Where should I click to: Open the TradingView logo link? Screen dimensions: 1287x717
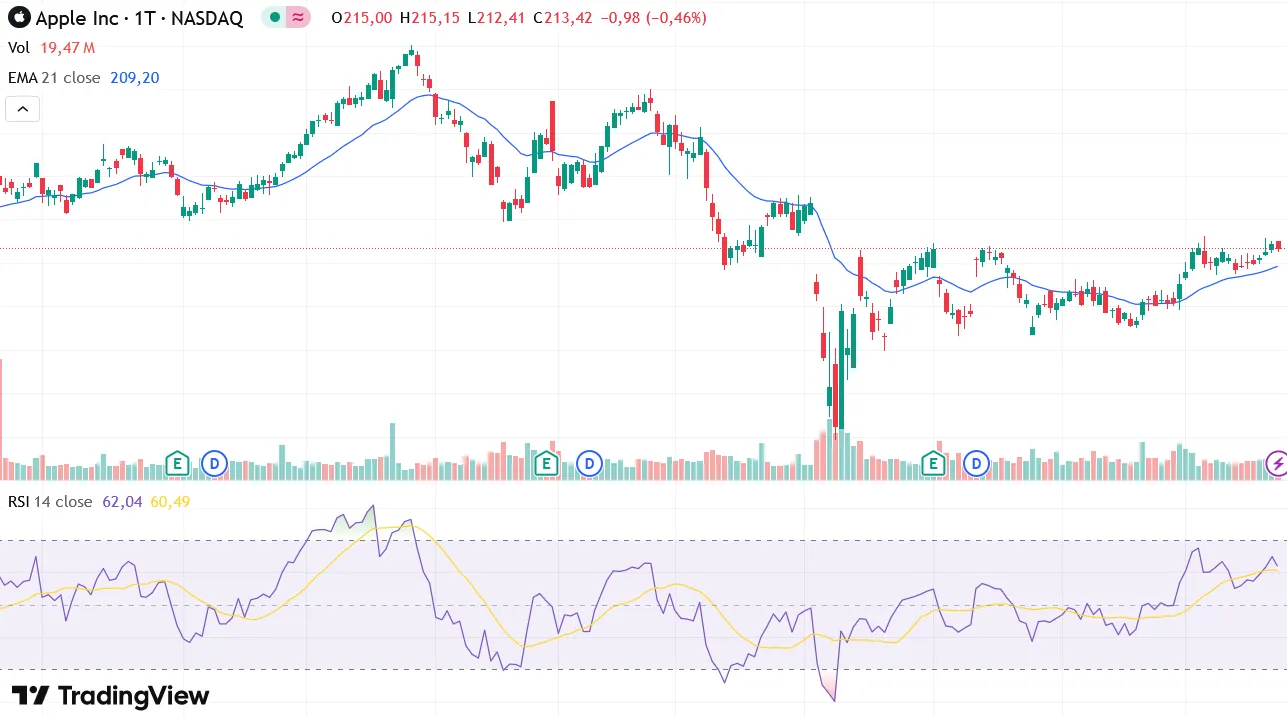point(110,696)
